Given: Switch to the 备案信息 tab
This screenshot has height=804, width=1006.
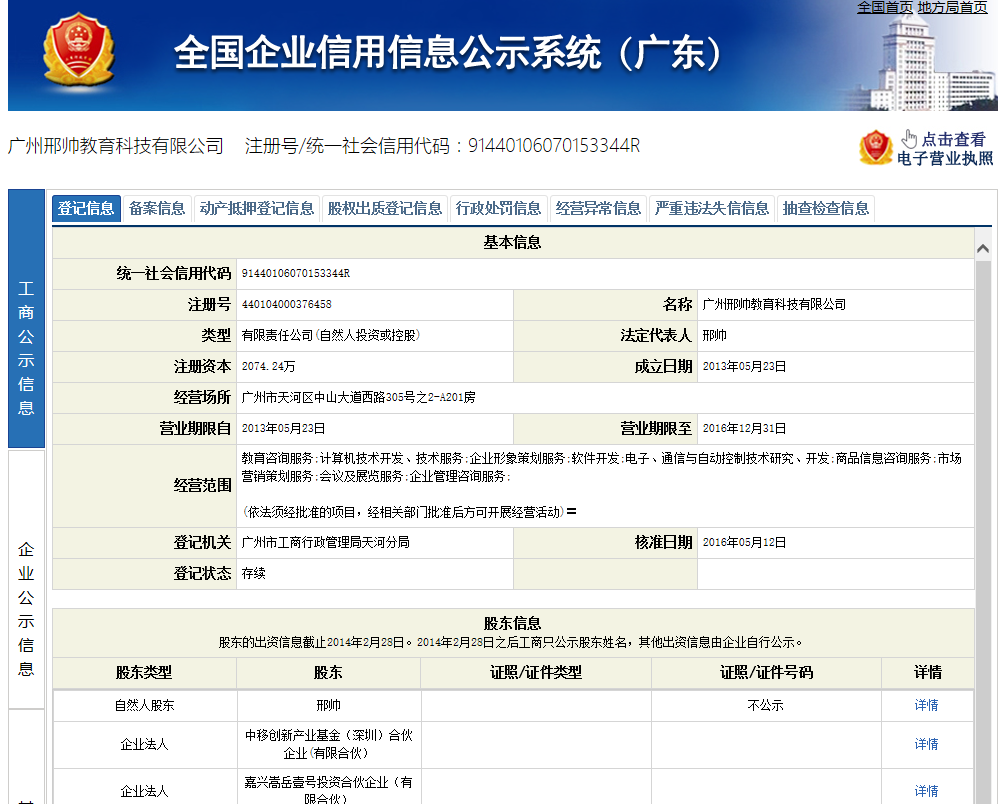Looking at the screenshot, I should (x=156, y=209).
